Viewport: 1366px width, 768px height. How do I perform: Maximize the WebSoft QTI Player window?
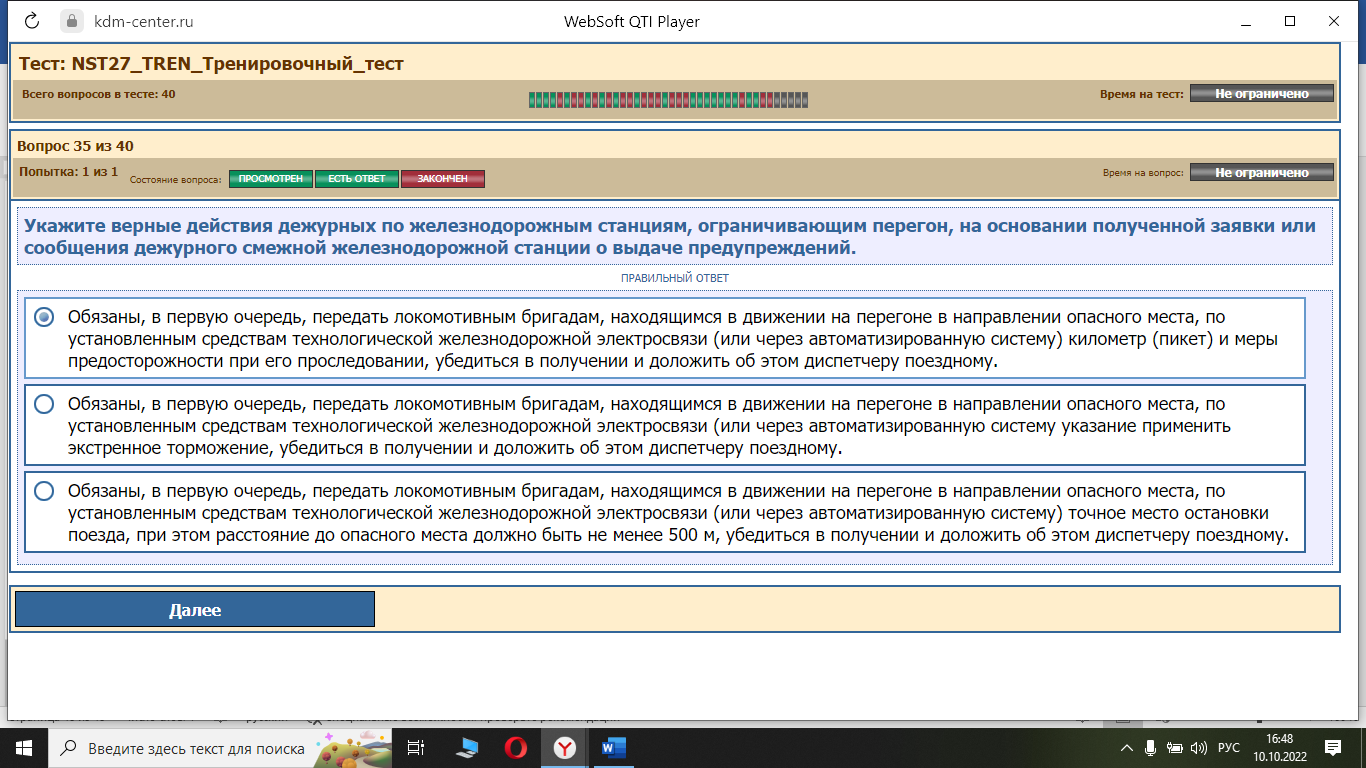click(1290, 21)
